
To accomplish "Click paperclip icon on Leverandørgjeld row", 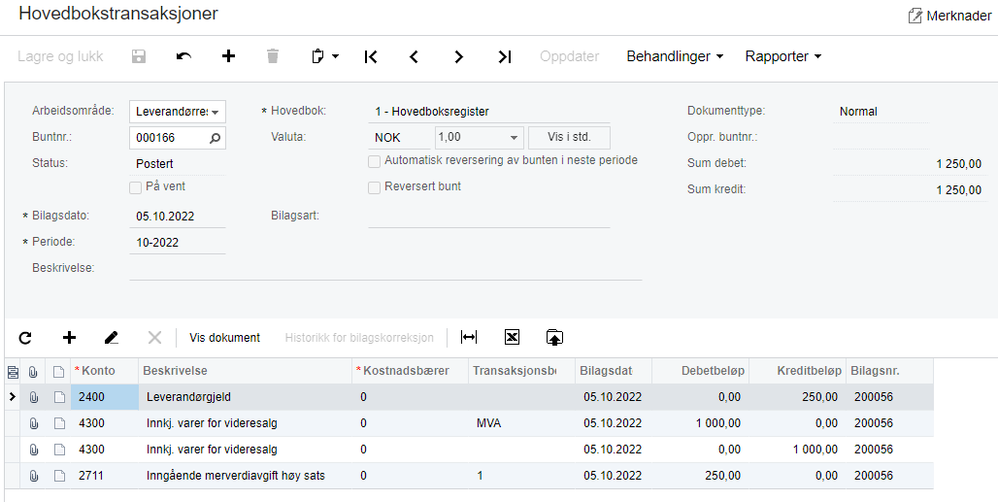I will tap(34, 397).
